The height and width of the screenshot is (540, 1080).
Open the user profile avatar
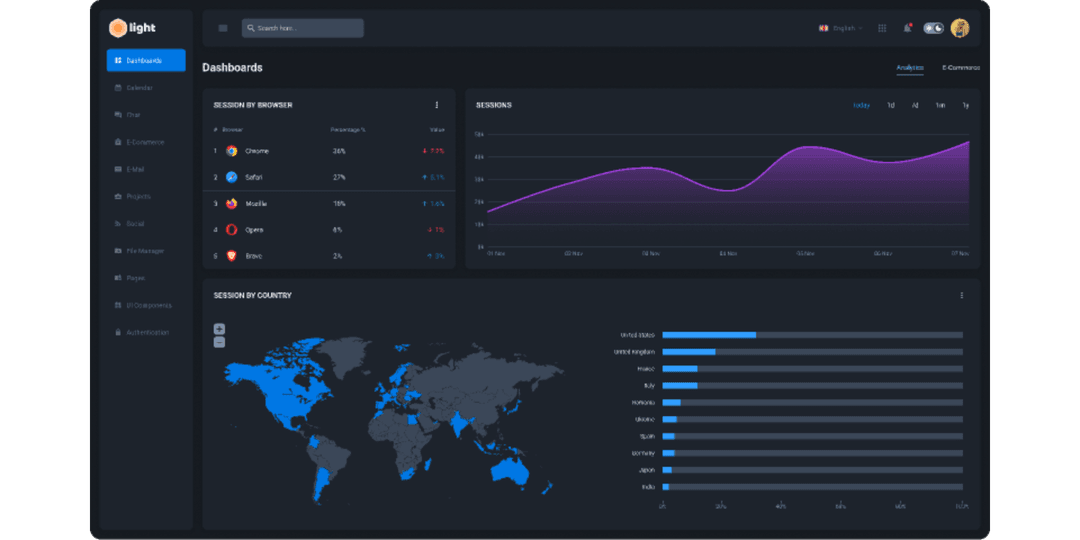960,28
